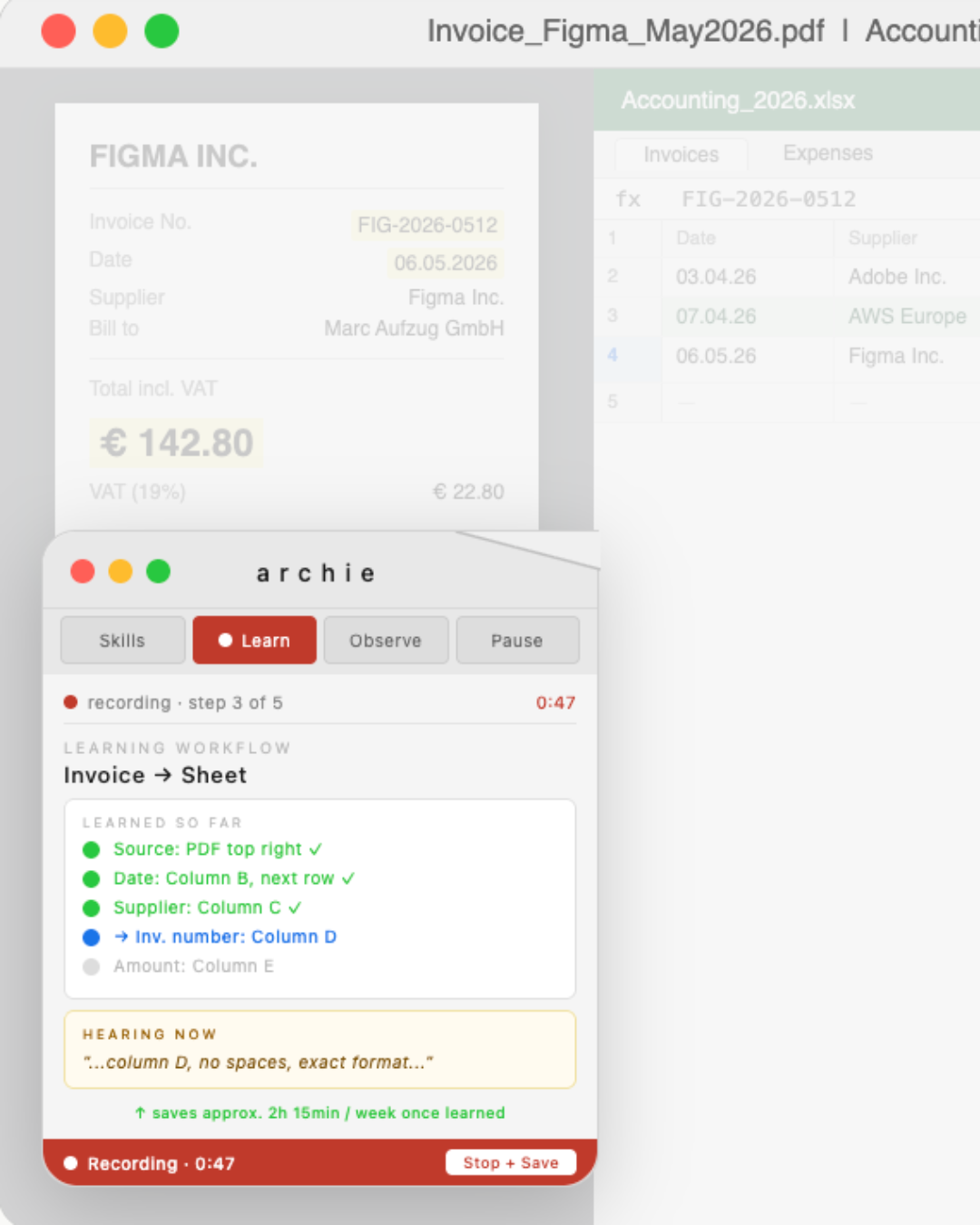This screenshot has width=980, height=1225.
Task: Maximize archie window with green dot
Action: pyautogui.click(x=159, y=572)
